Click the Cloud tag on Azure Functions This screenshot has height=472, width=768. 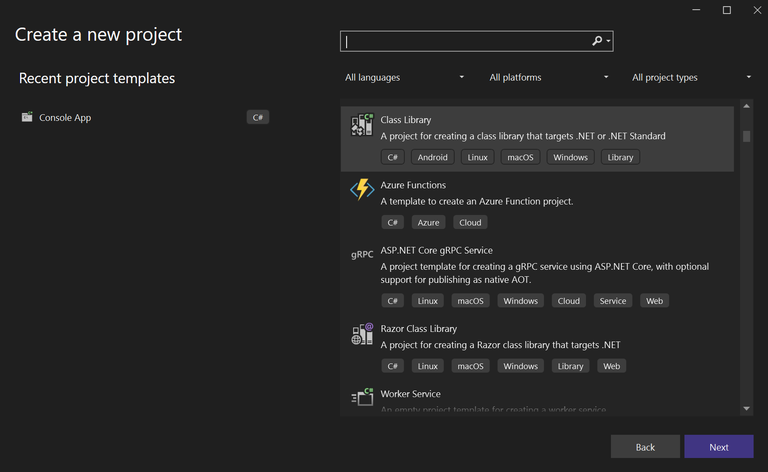[x=470, y=222]
